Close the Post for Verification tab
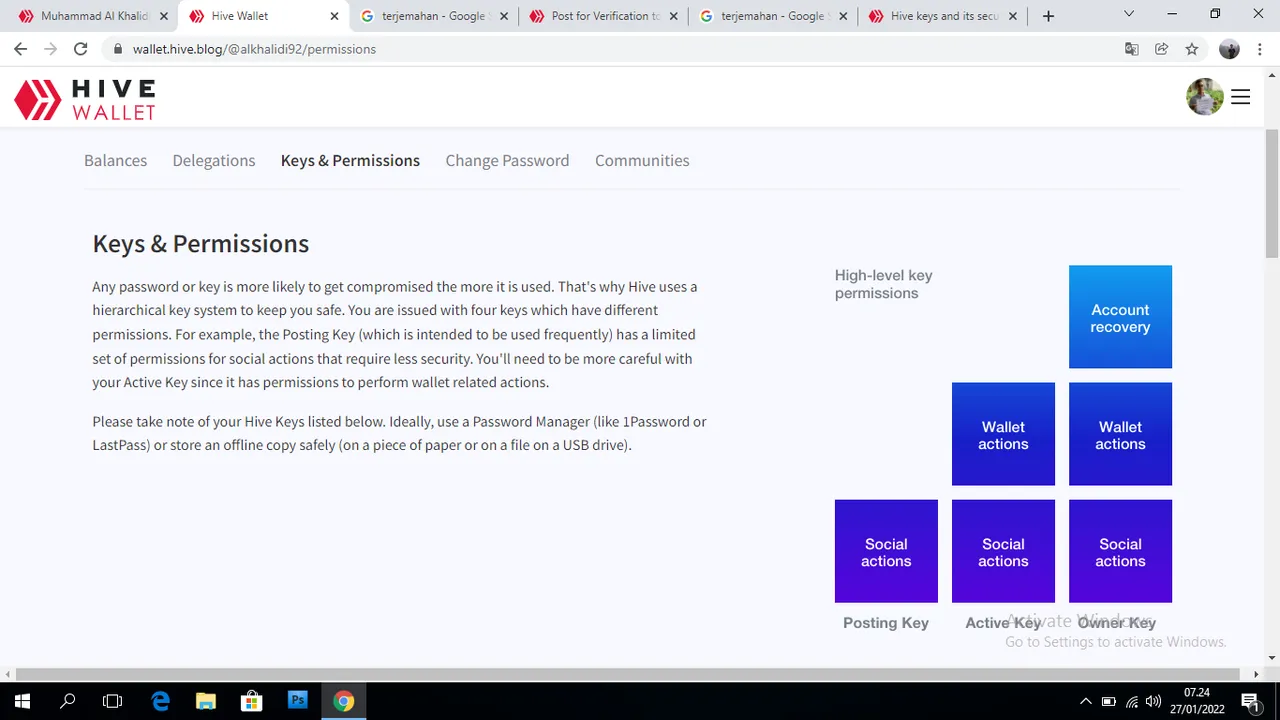Screen dimensions: 1280x720 [x=673, y=16]
